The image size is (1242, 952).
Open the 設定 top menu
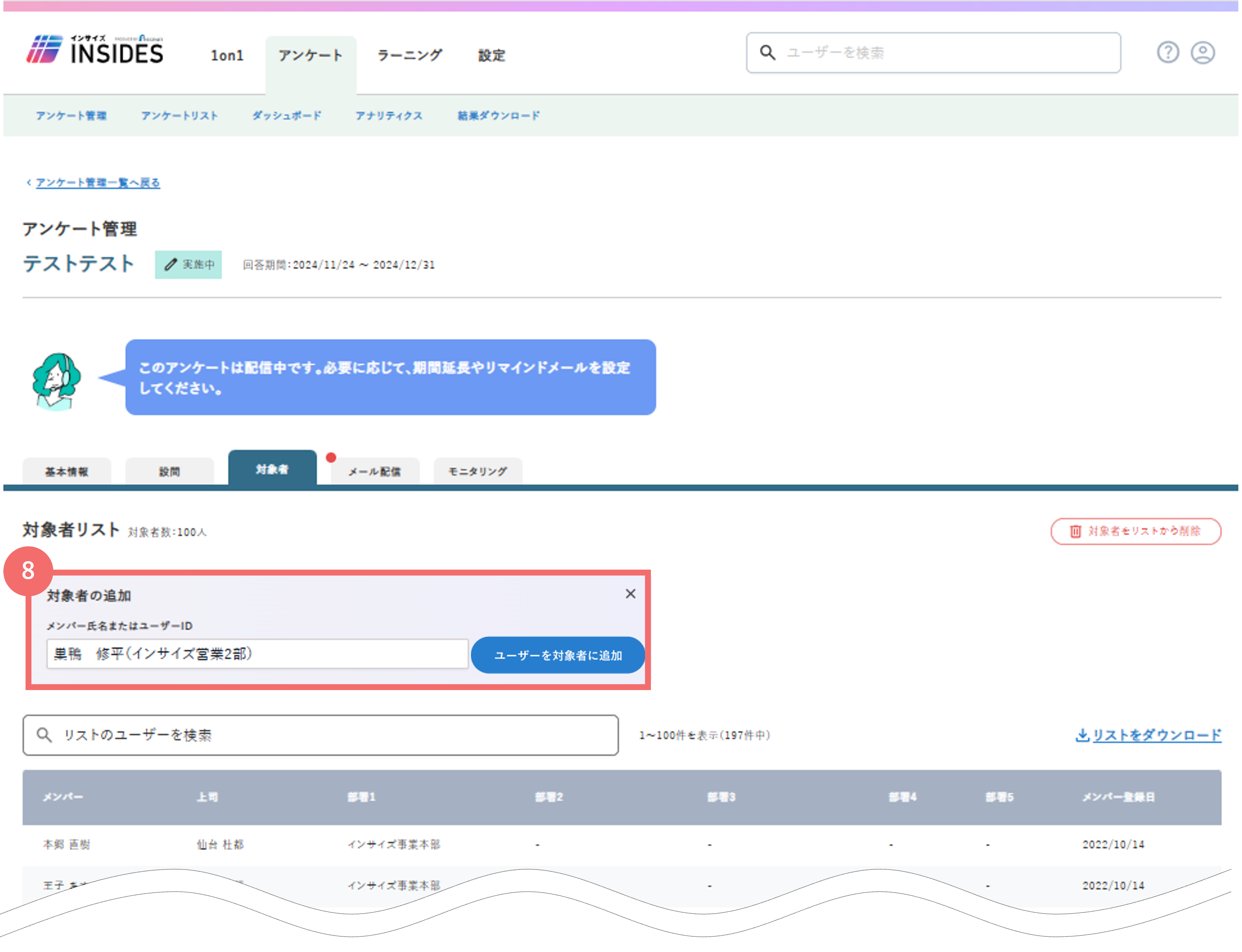[x=491, y=56]
